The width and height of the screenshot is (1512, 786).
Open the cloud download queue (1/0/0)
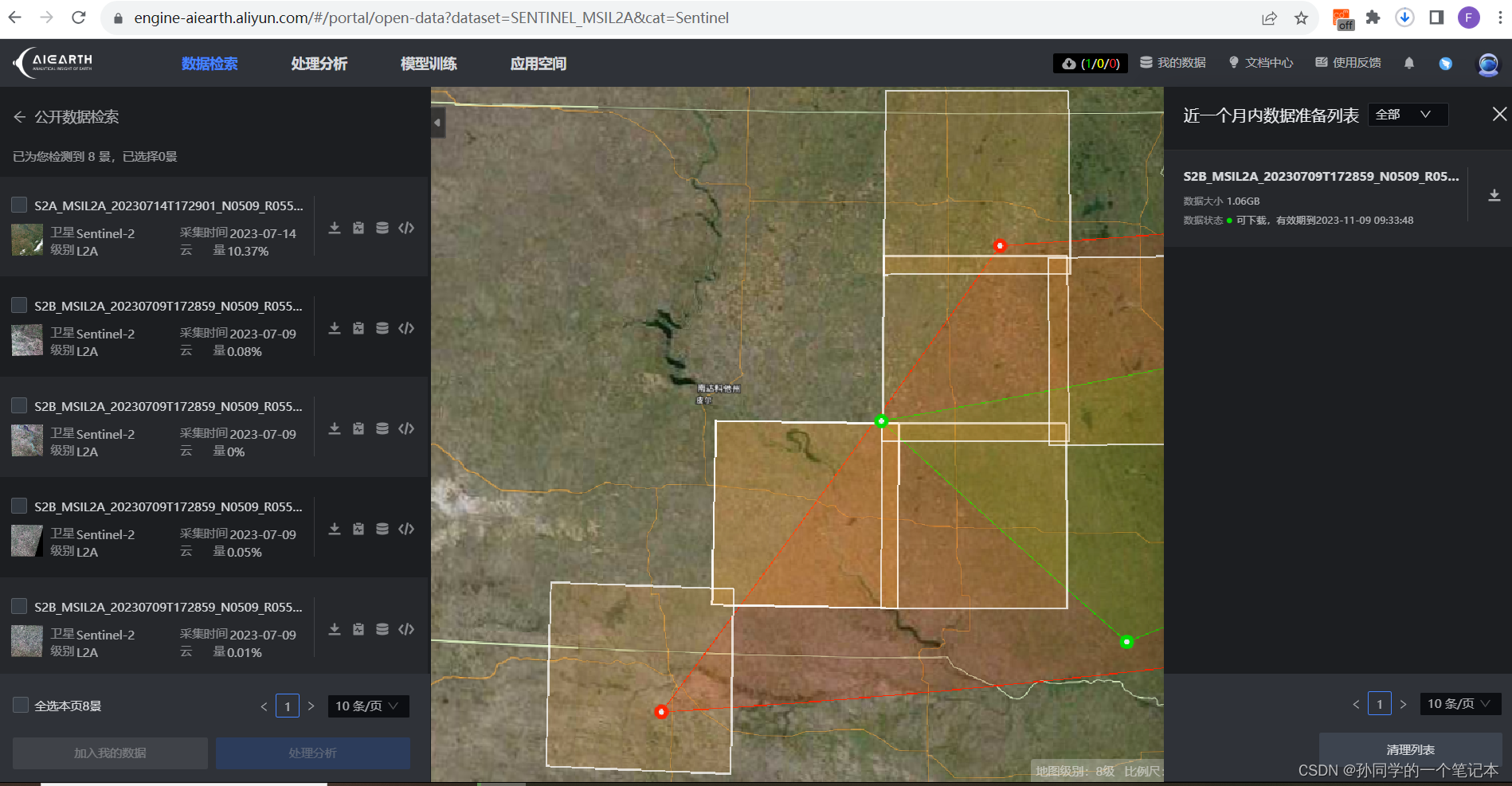(1091, 64)
